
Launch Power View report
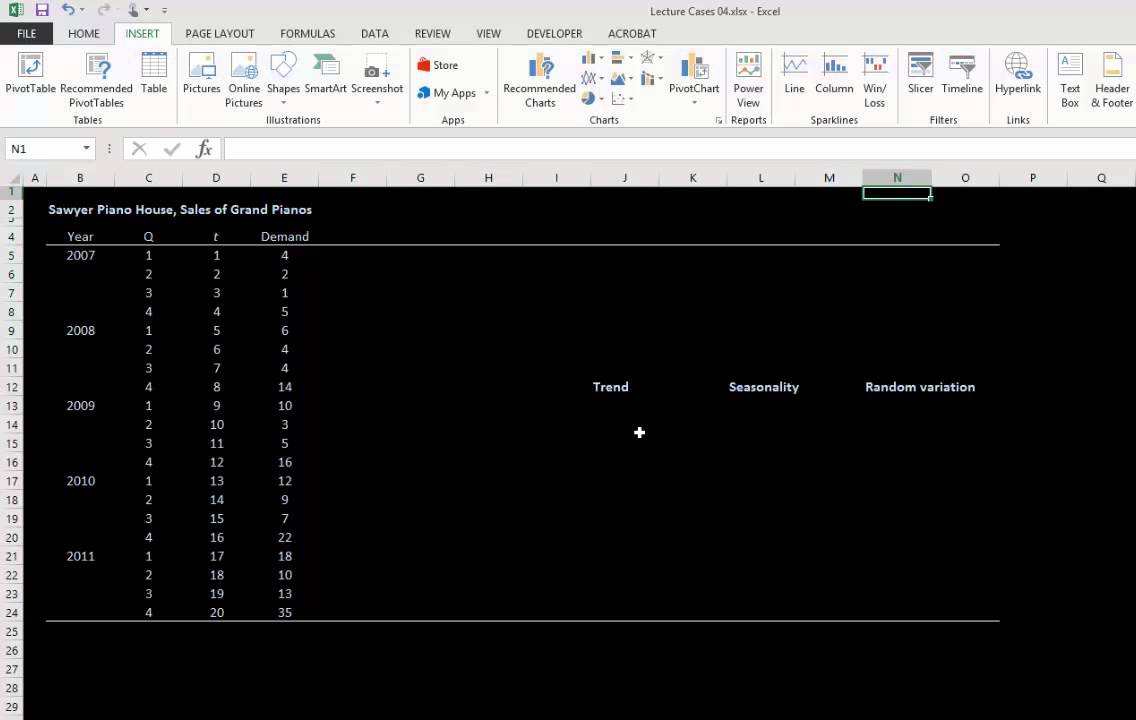pos(748,80)
